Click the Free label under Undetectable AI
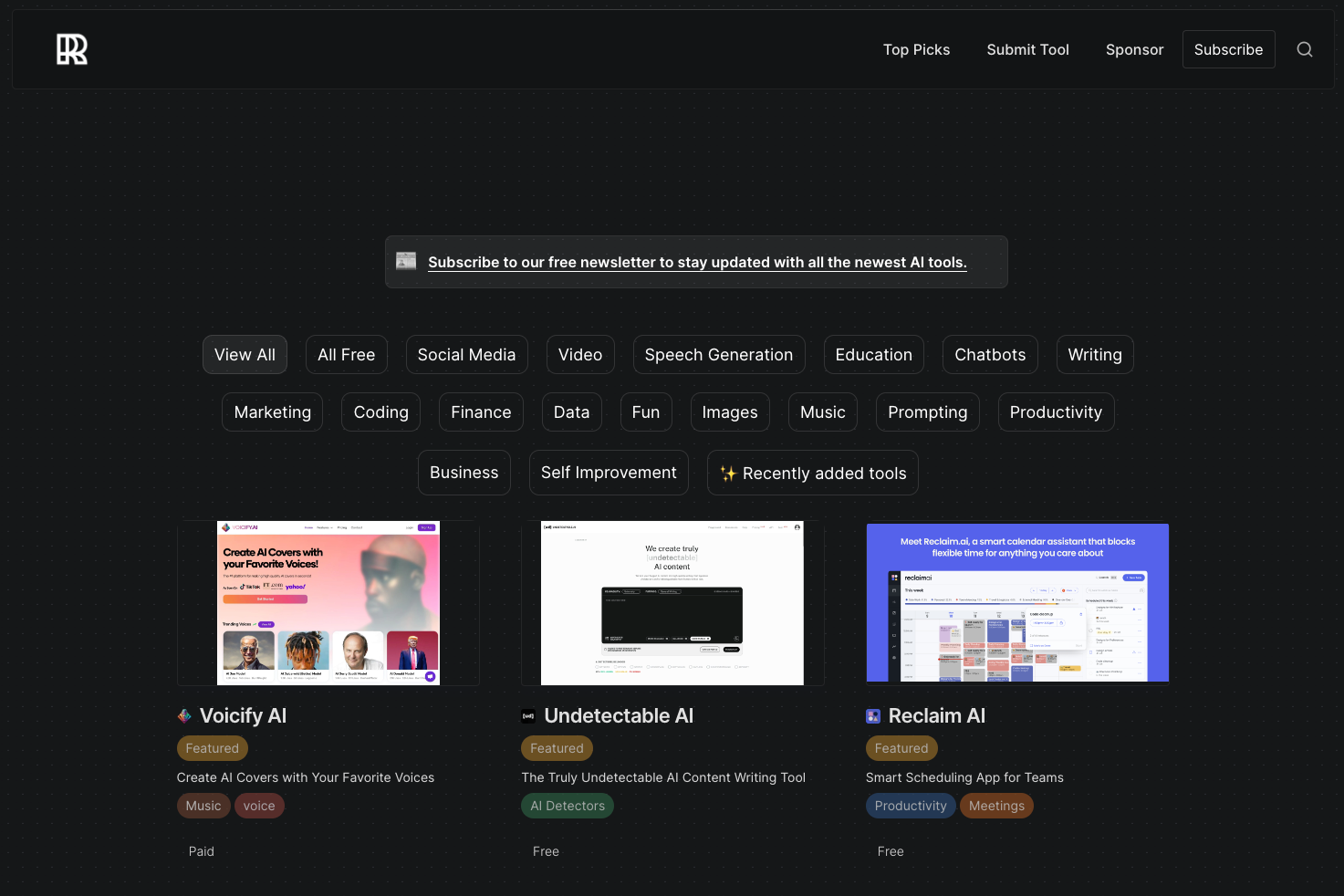The image size is (1344, 896). pyautogui.click(x=546, y=851)
